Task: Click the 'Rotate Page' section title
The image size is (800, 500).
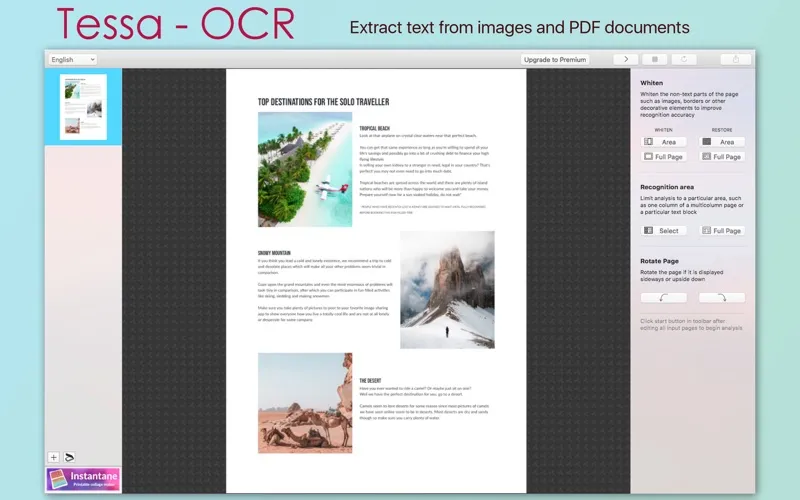Action: click(x=659, y=261)
